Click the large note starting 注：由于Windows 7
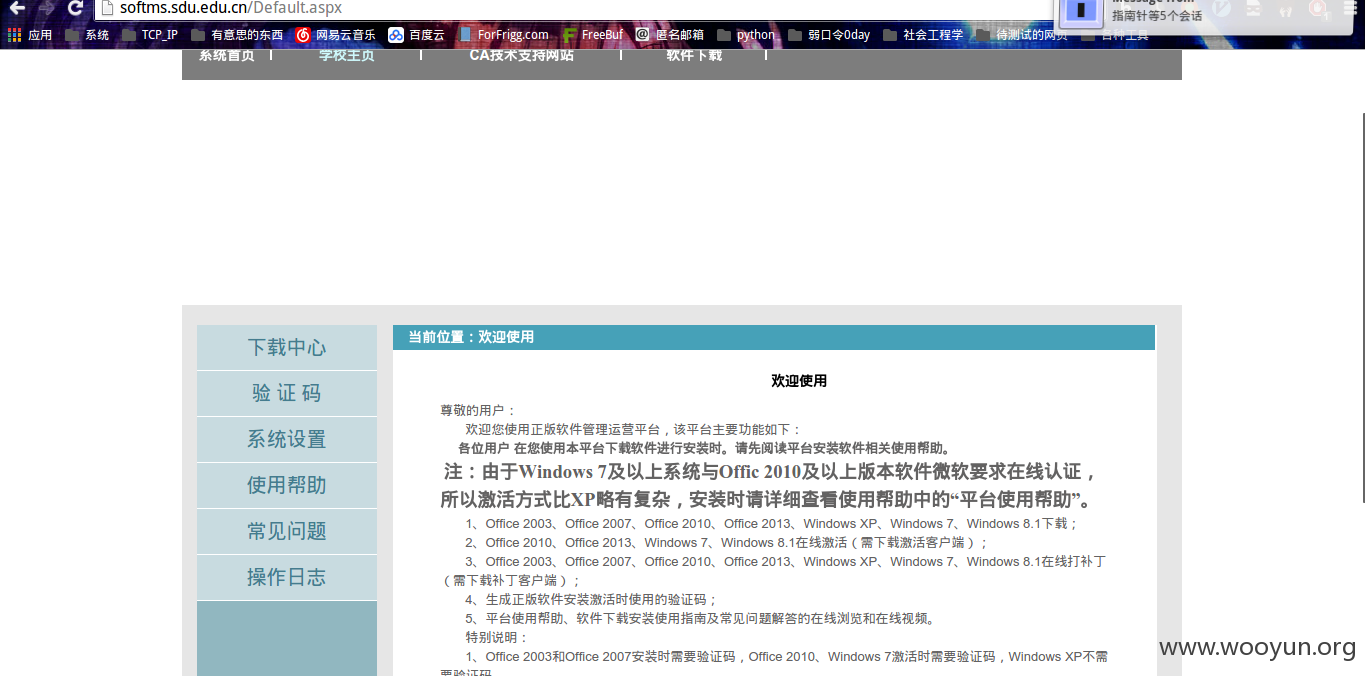Screen dimensions: 1365x676 [x=770, y=485]
